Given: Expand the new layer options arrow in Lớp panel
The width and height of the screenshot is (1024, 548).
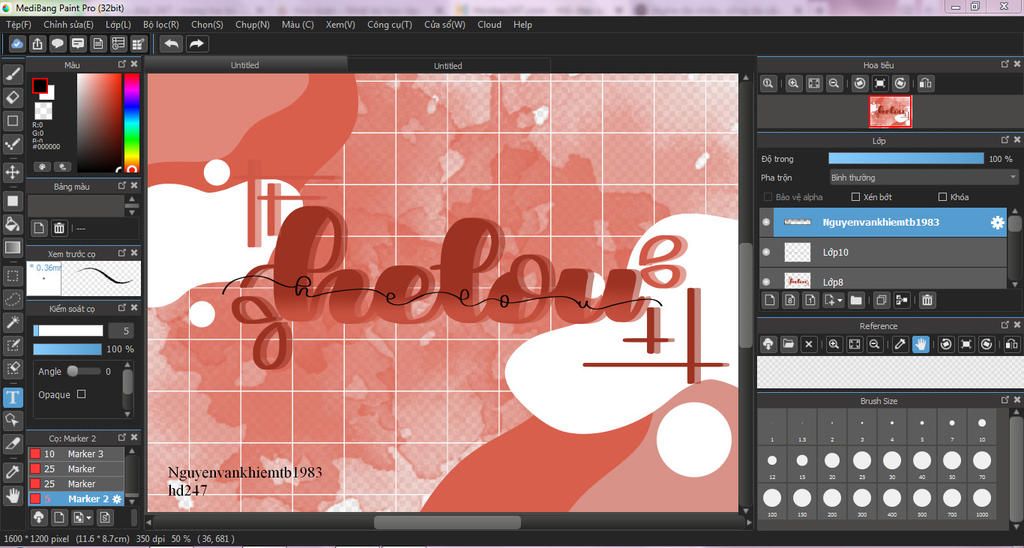Looking at the screenshot, I should [x=840, y=301].
